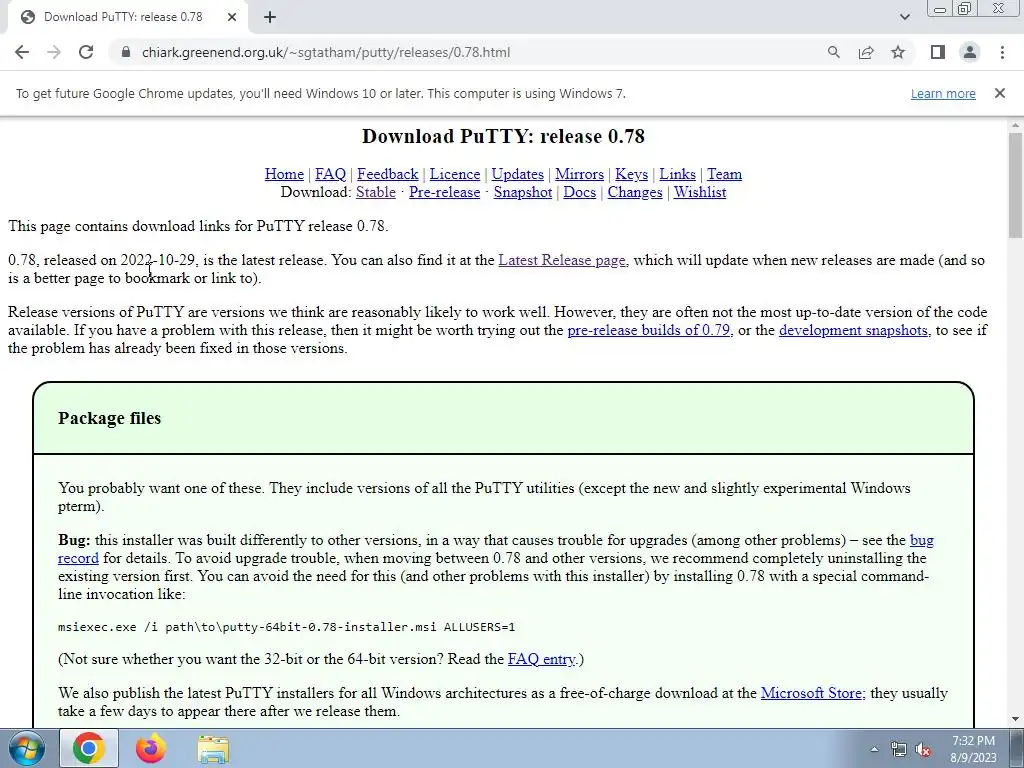The height and width of the screenshot is (768, 1024).
Task: Reload the PuTTY download page
Action: click(x=86, y=52)
